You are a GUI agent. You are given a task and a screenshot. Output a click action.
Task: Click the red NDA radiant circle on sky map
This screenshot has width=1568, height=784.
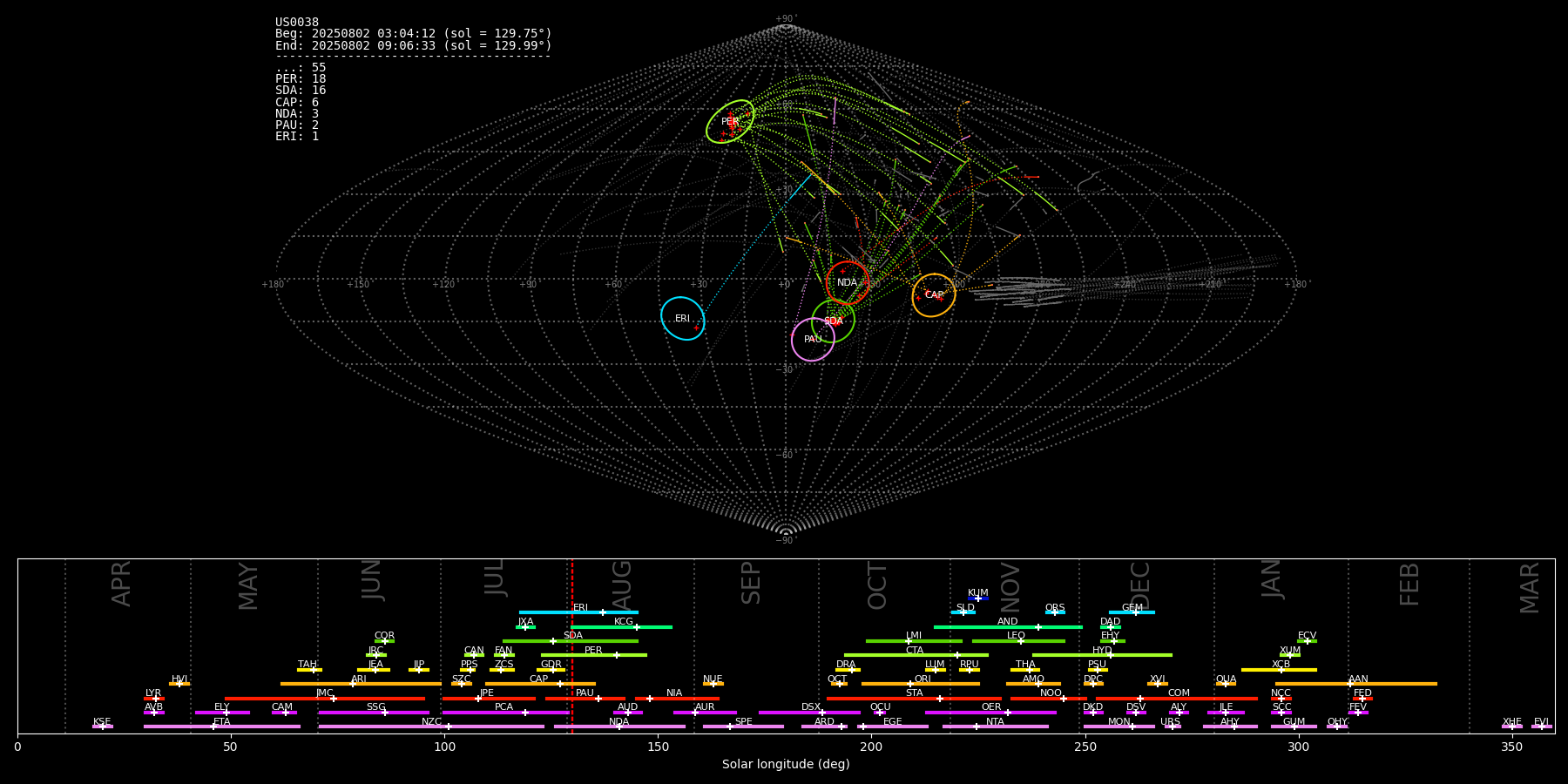tap(847, 282)
